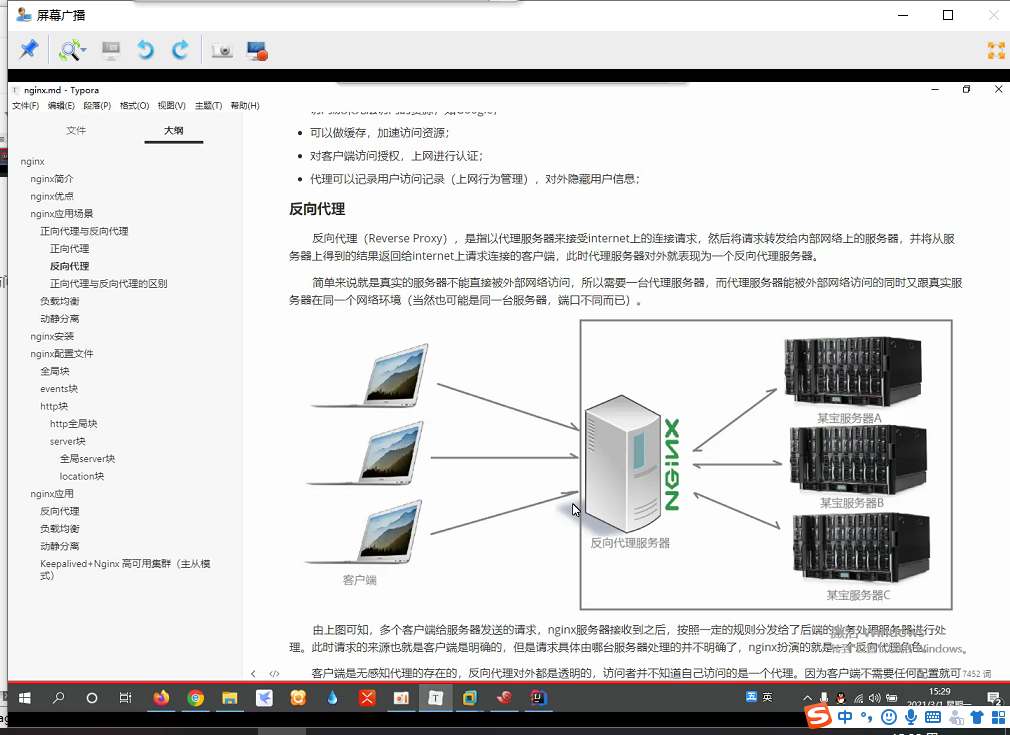Go to nginx应用 outline heading
The image size is (1010, 735).
coord(52,494)
